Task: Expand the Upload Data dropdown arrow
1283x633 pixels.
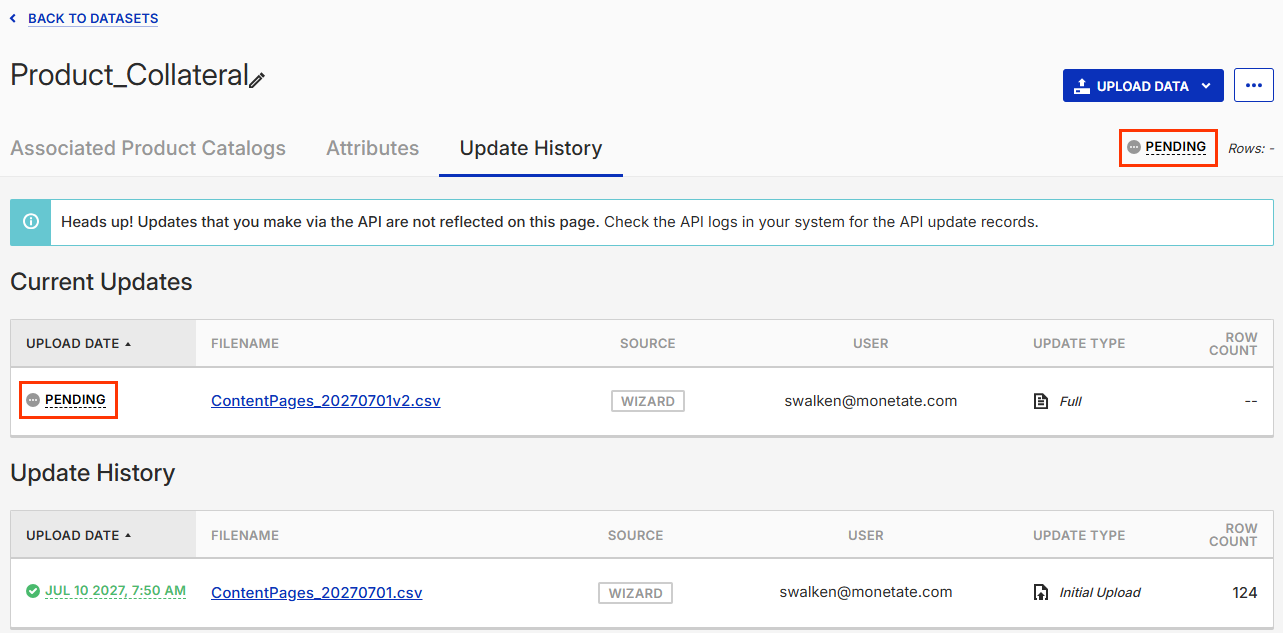Action: click(1206, 86)
